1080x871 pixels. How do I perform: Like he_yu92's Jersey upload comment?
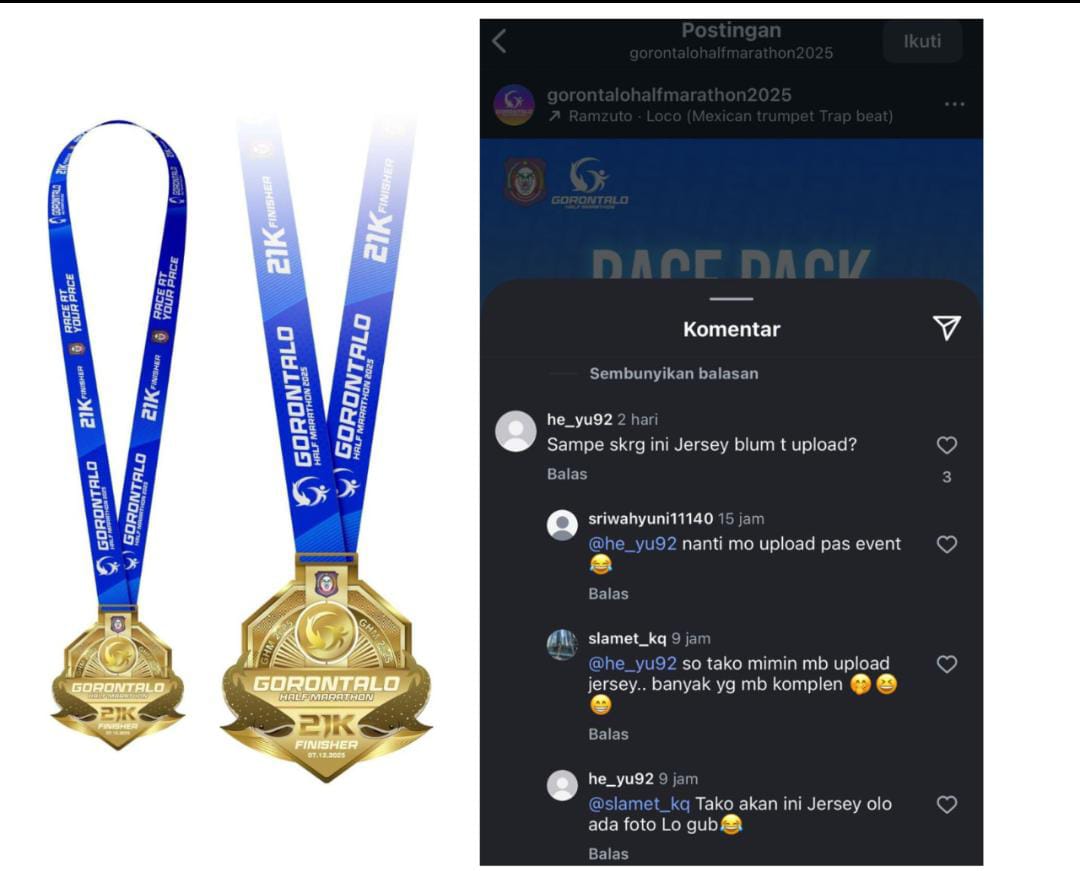point(946,445)
